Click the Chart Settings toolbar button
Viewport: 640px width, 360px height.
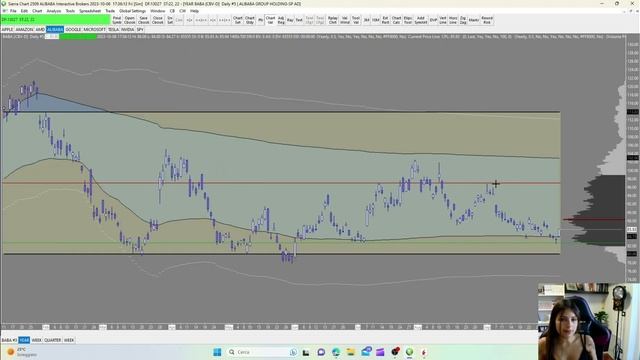pos(238,20)
